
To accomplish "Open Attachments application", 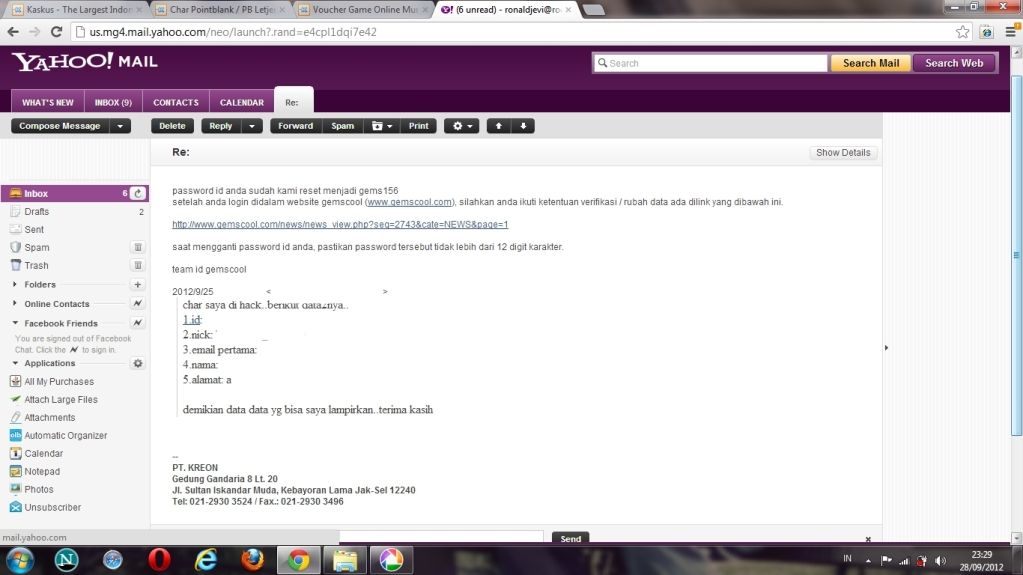I will 50,417.
